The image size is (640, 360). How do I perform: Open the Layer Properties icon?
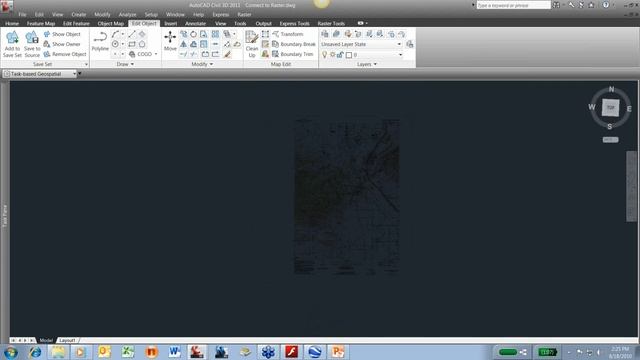325,34
